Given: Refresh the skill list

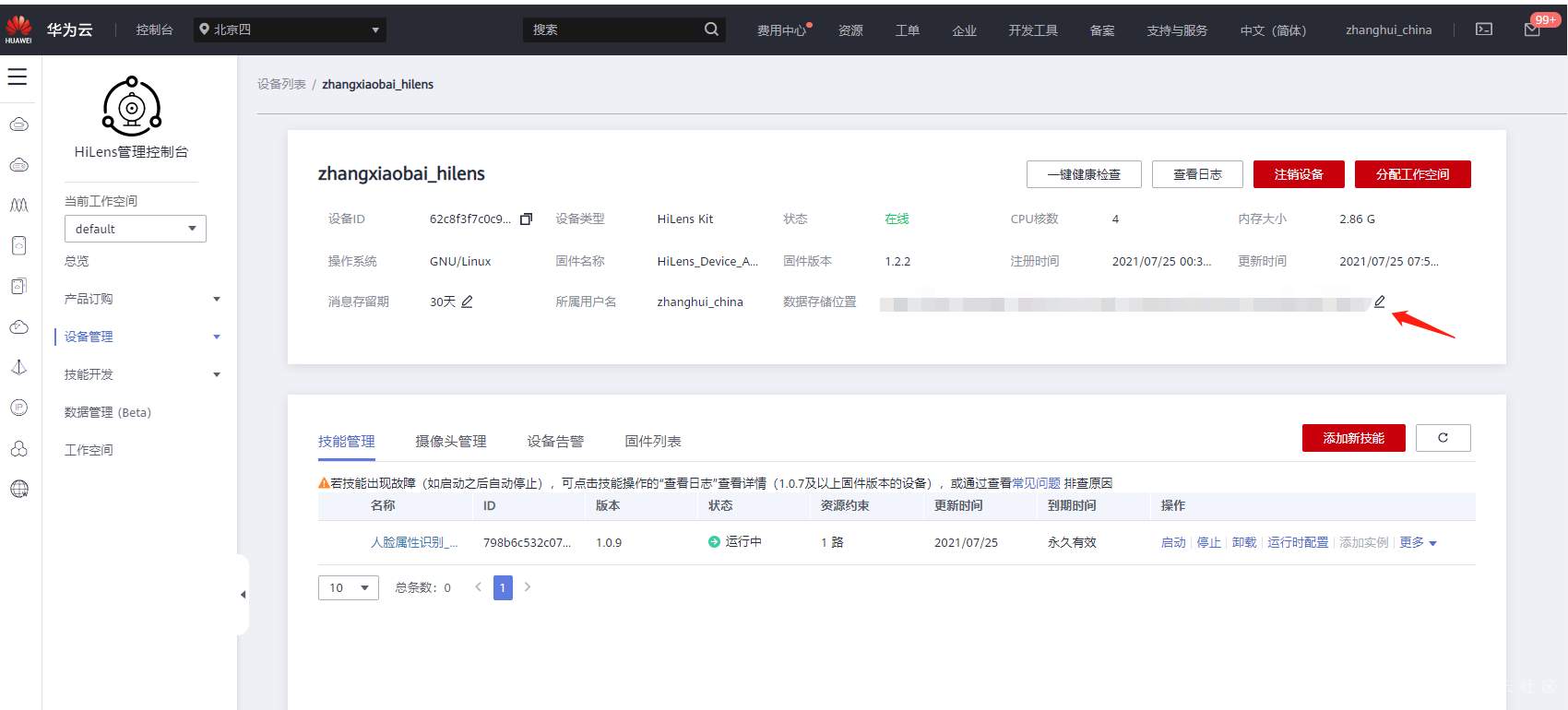Looking at the screenshot, I should (x=1443, y=438).
